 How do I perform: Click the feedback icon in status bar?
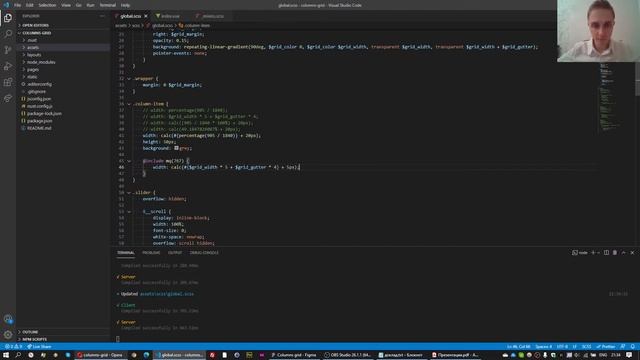click(x=623, y=347)
